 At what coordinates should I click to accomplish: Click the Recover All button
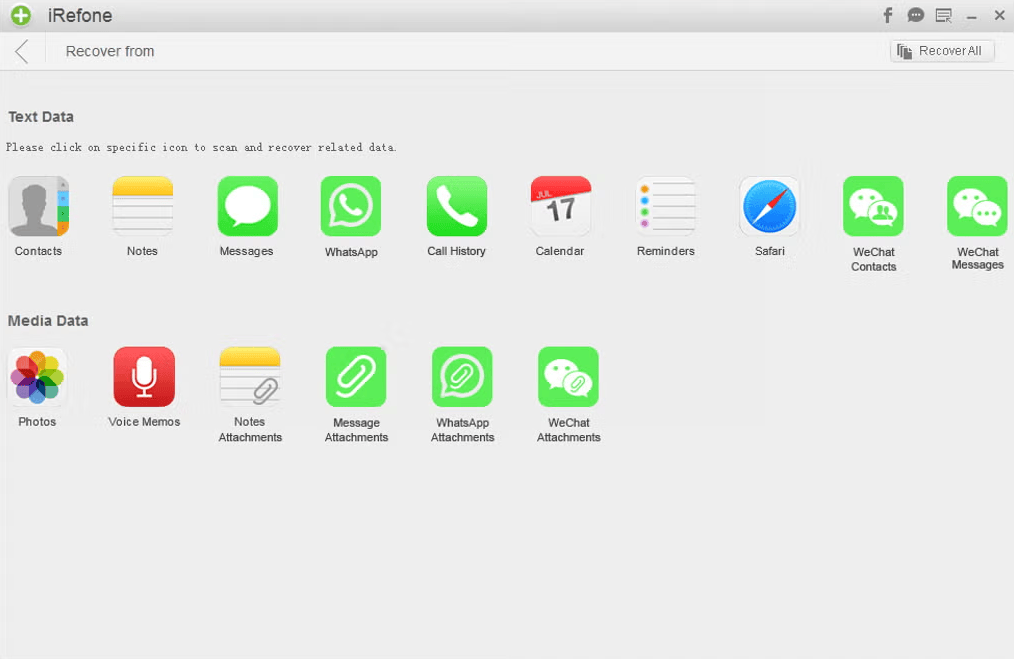point(942,51)
